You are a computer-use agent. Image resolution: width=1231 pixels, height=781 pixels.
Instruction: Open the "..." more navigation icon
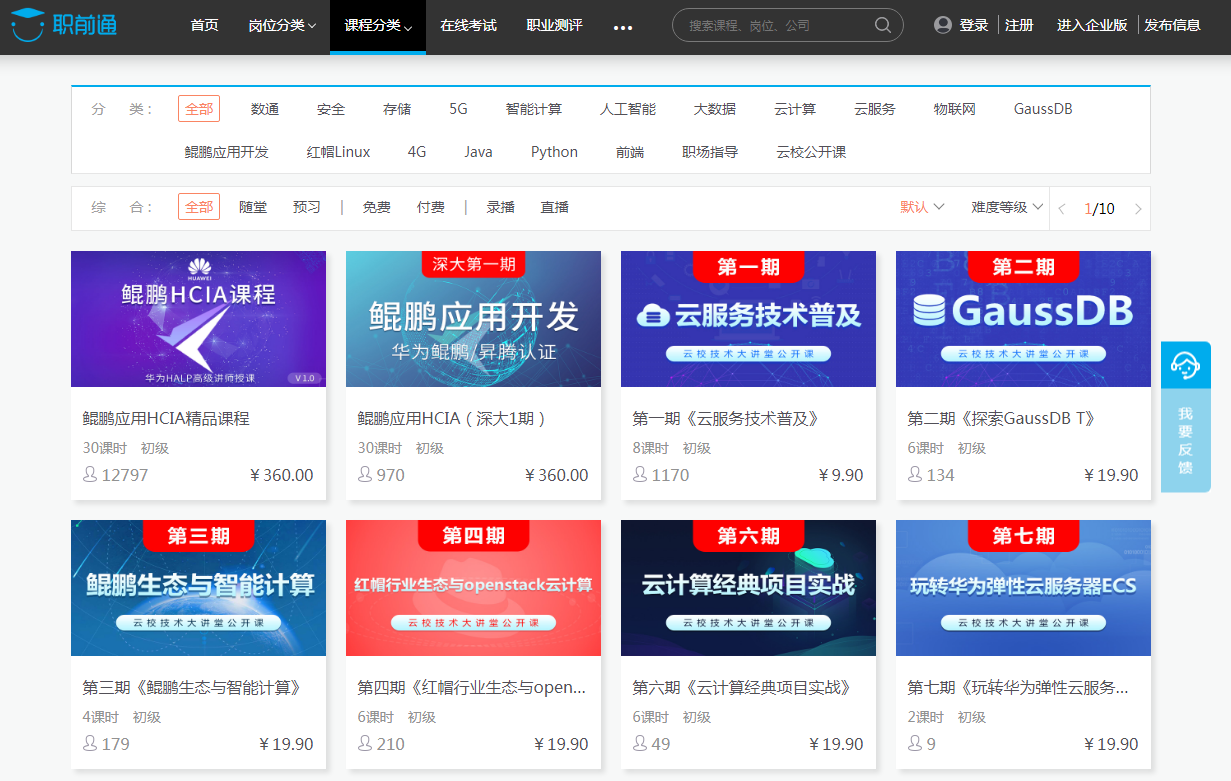pyautogui.click(x=623, y=27)
